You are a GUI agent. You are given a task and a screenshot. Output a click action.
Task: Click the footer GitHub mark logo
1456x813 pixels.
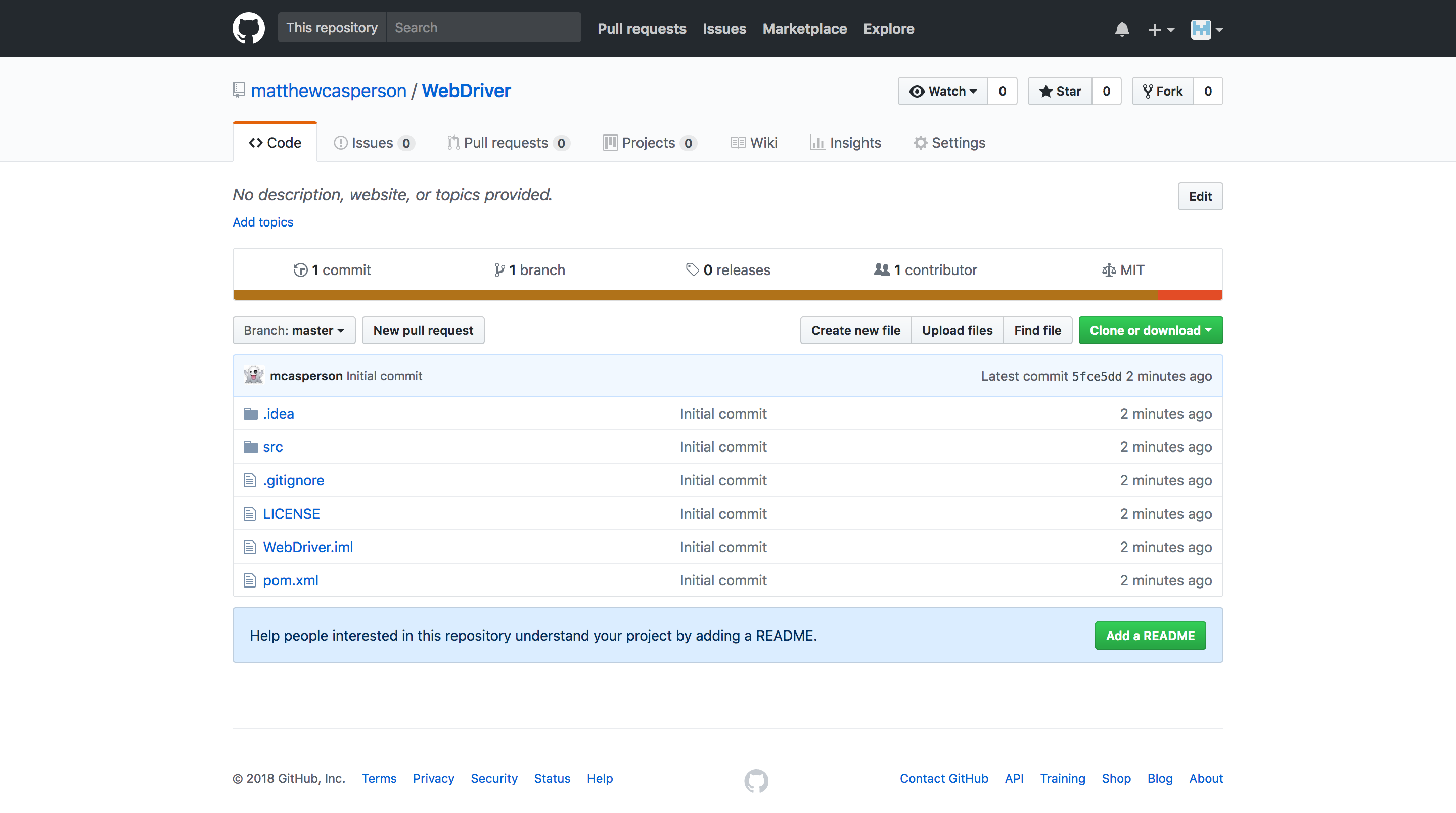[756, 780]
